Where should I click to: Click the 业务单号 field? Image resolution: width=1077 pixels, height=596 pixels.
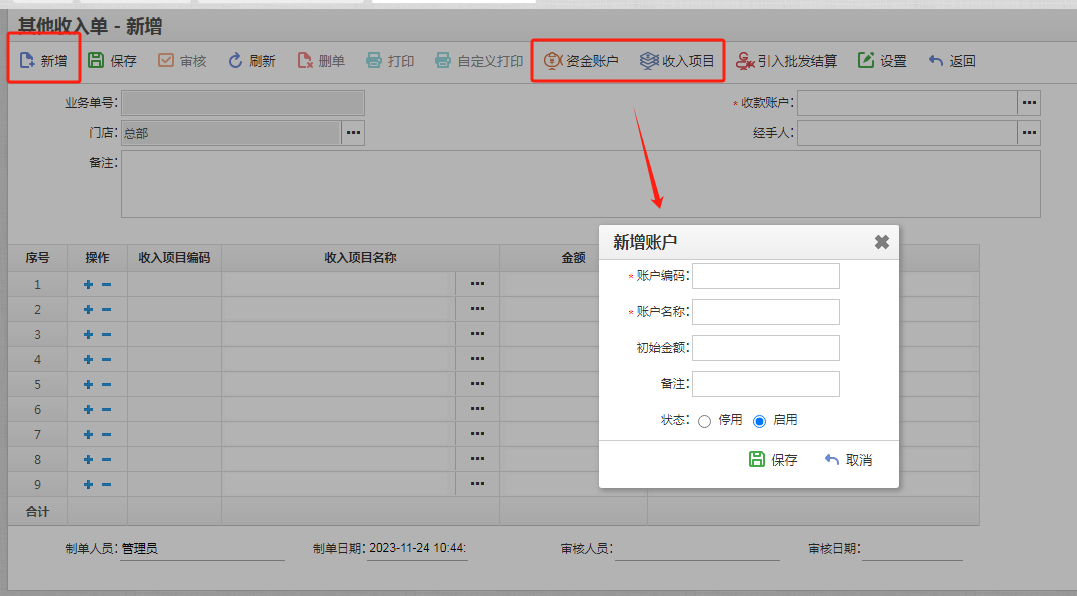pos(243,103)
